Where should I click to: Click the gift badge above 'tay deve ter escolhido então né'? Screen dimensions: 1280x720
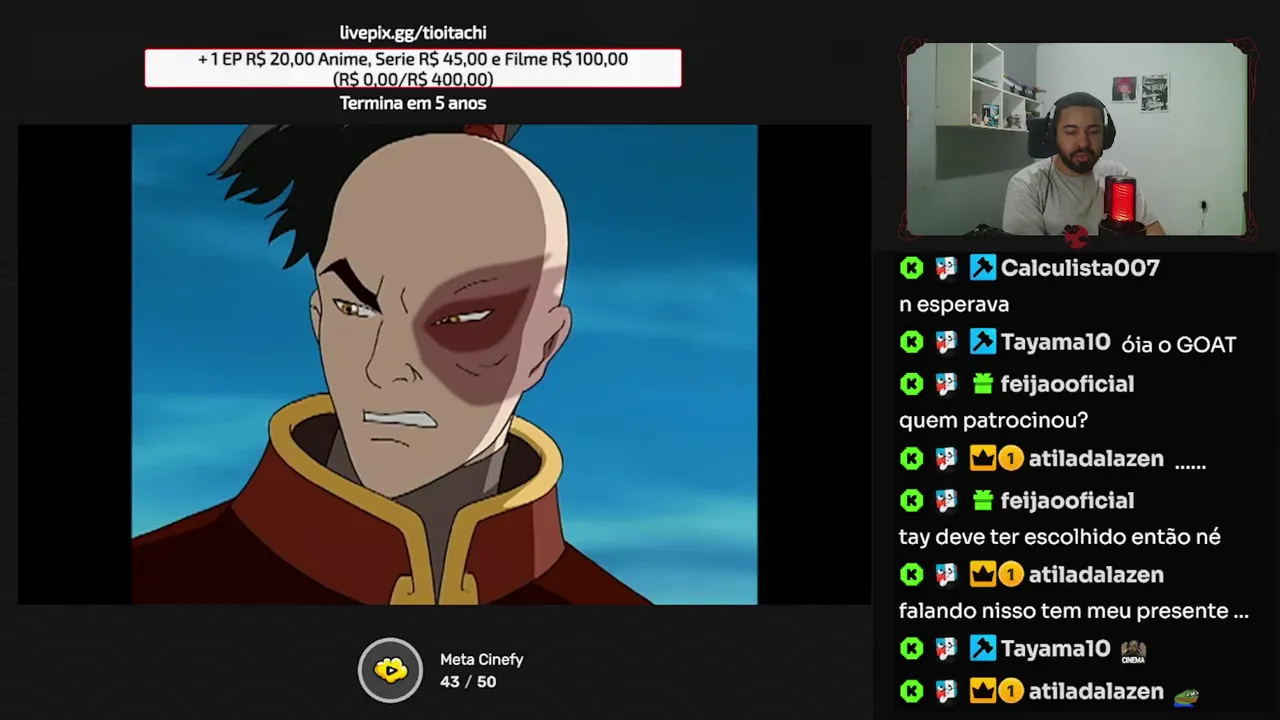[982, 500]
